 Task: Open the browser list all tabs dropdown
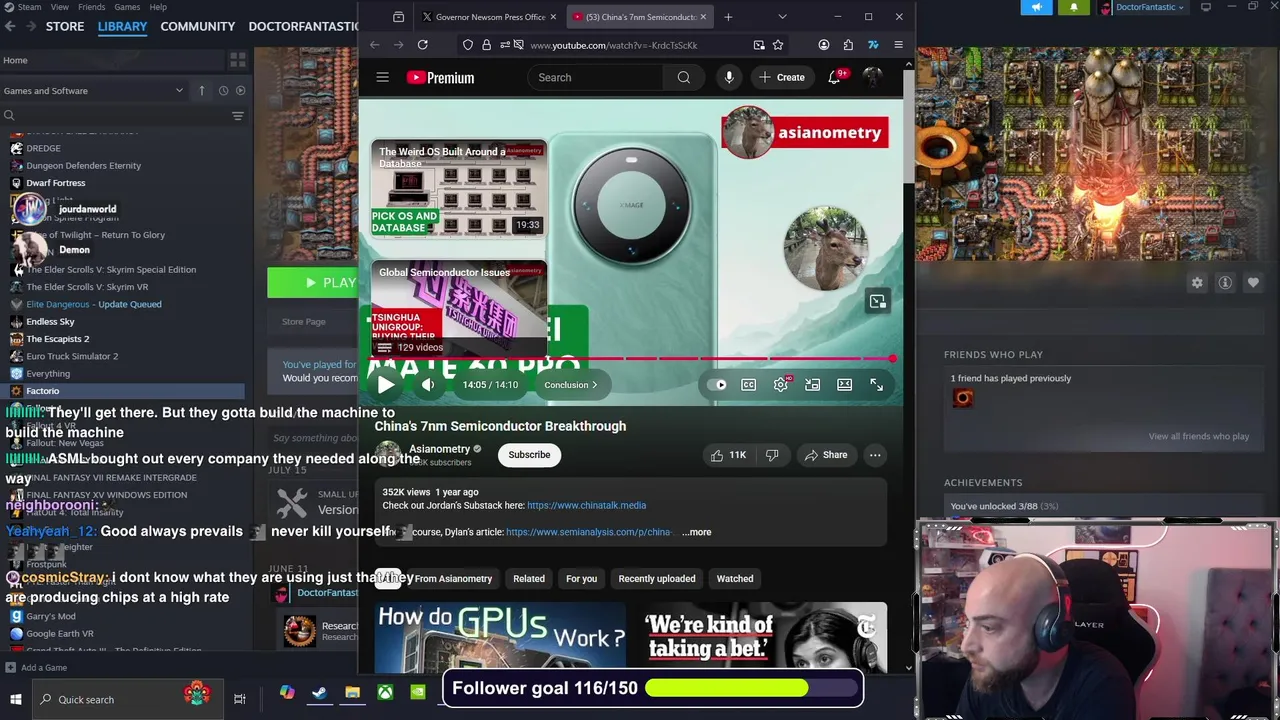coord(782,17)
